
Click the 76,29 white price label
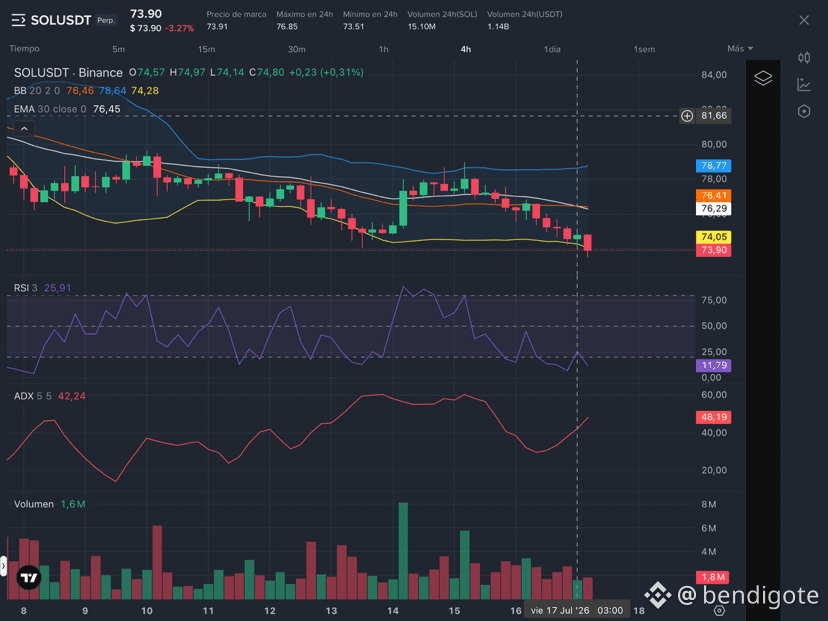pyautogui.click(x=713, y=209)
